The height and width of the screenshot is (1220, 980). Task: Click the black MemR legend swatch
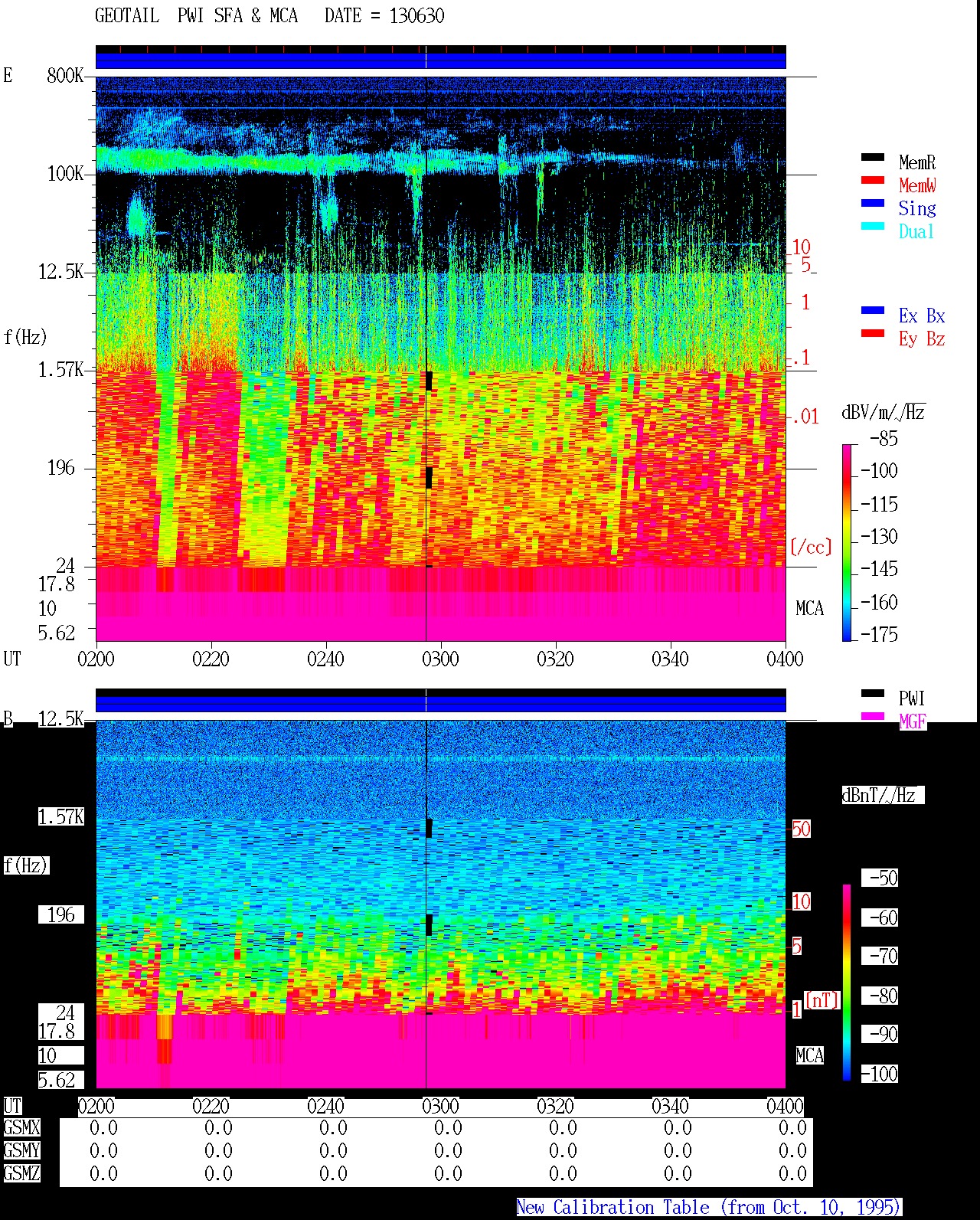[873, 158]
